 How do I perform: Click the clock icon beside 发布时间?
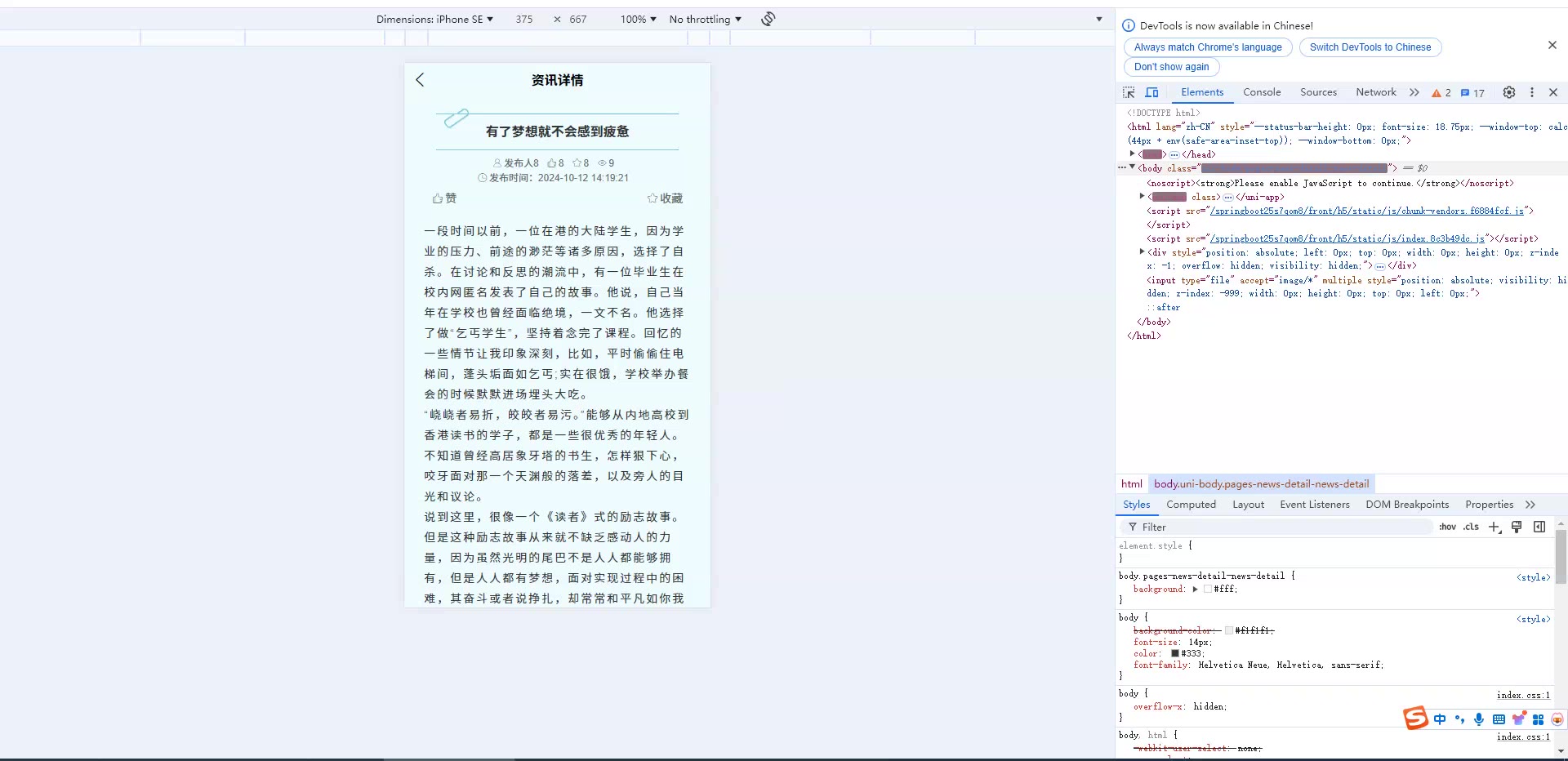pos(483,178)
